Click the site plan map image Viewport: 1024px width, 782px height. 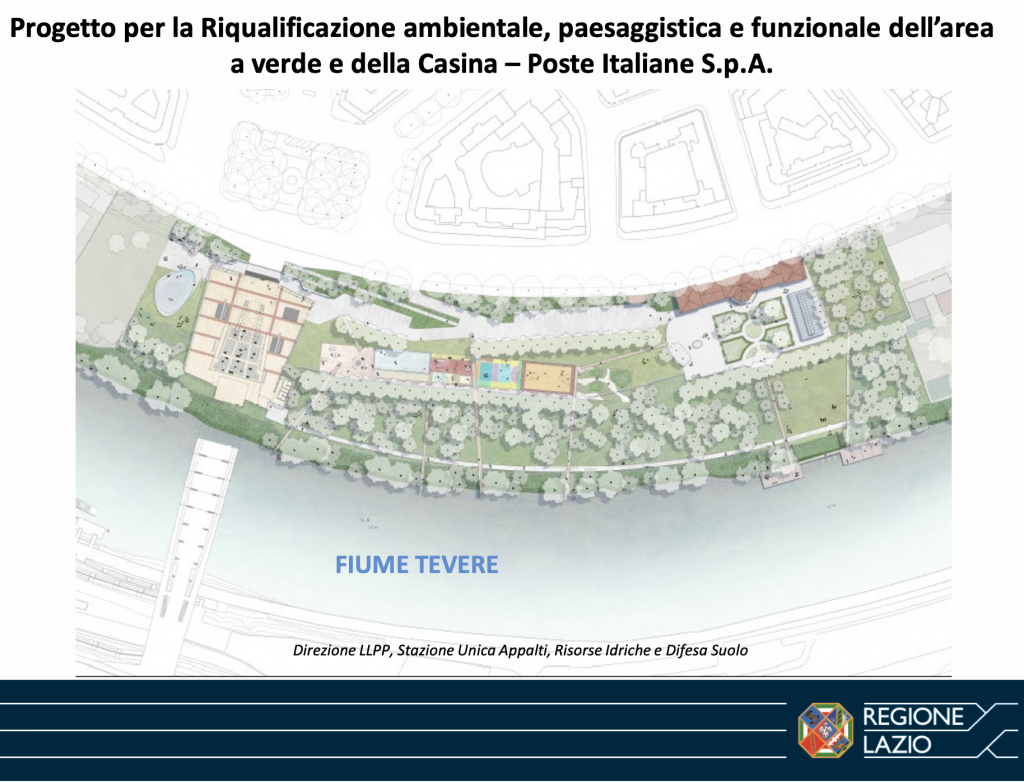pos(513,382)
